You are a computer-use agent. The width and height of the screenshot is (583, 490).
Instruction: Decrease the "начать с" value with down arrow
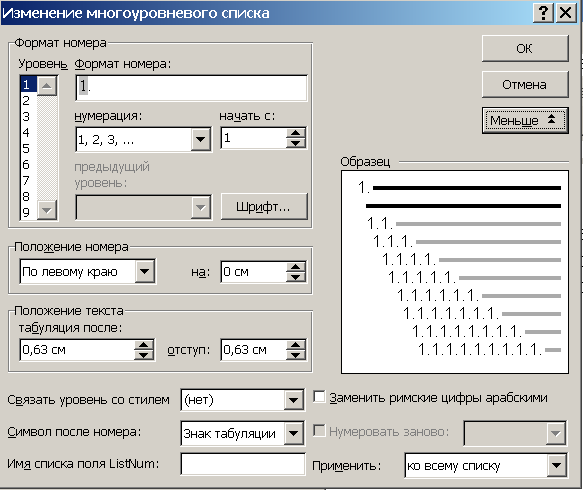coord(296,143)
